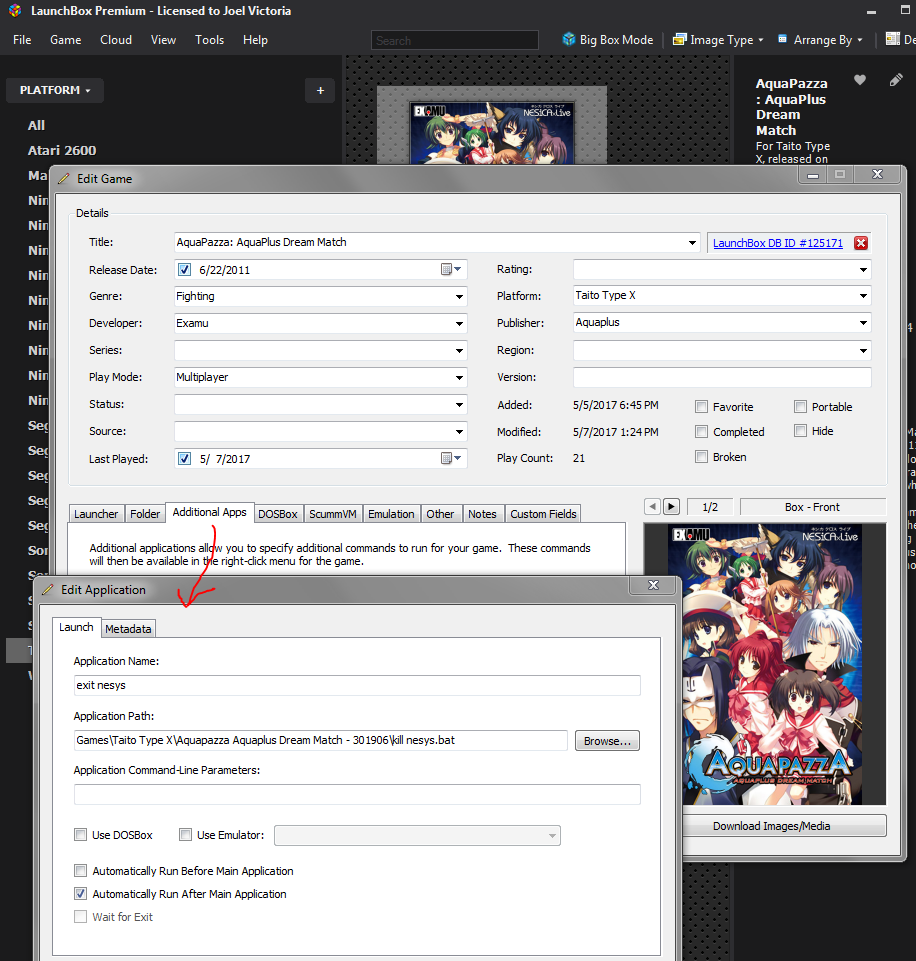Click the main Search box

click(455, 40)
